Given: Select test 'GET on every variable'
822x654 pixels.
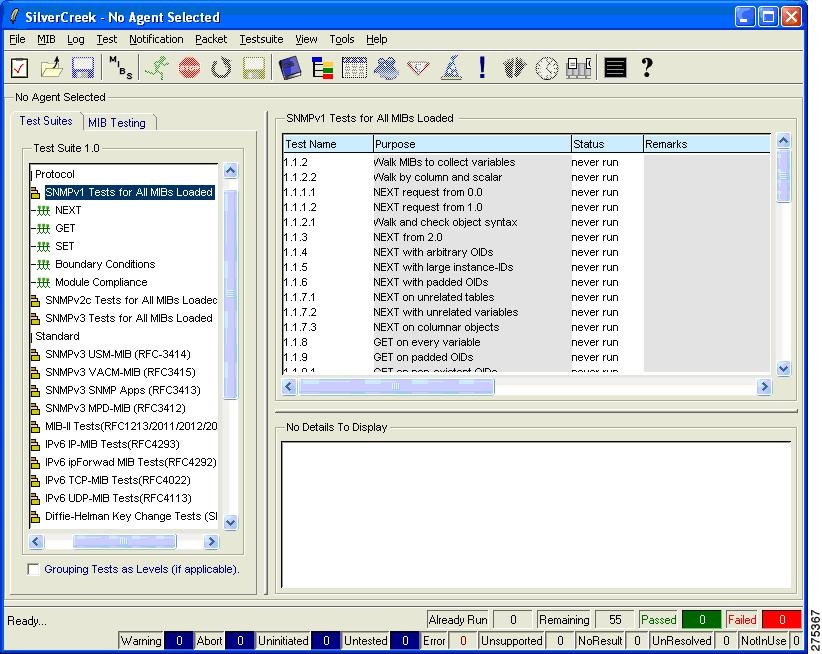Looking at the screenshot, I should point(426,342).
